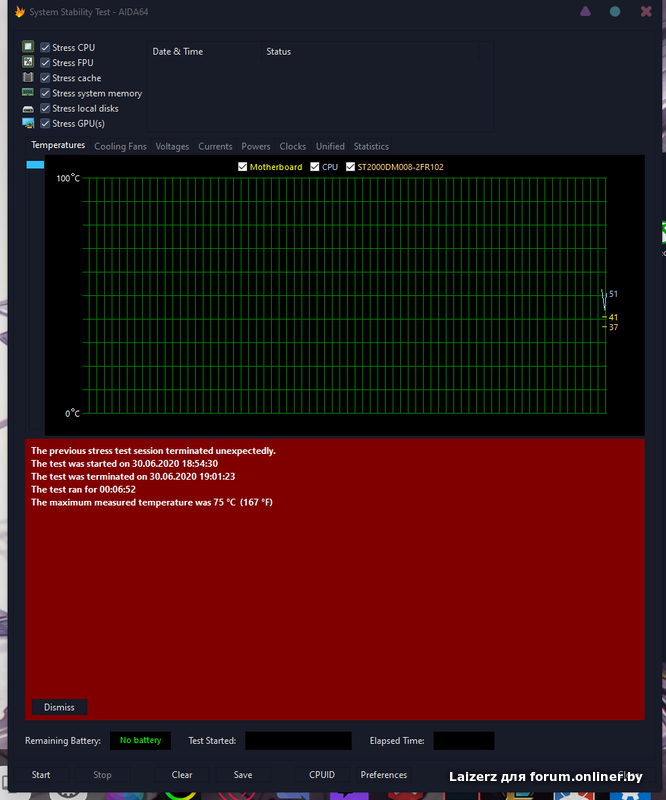Dismiss the unexpected termination warning
This screenshot has width=666, height=800.
(x=59, y=707)
